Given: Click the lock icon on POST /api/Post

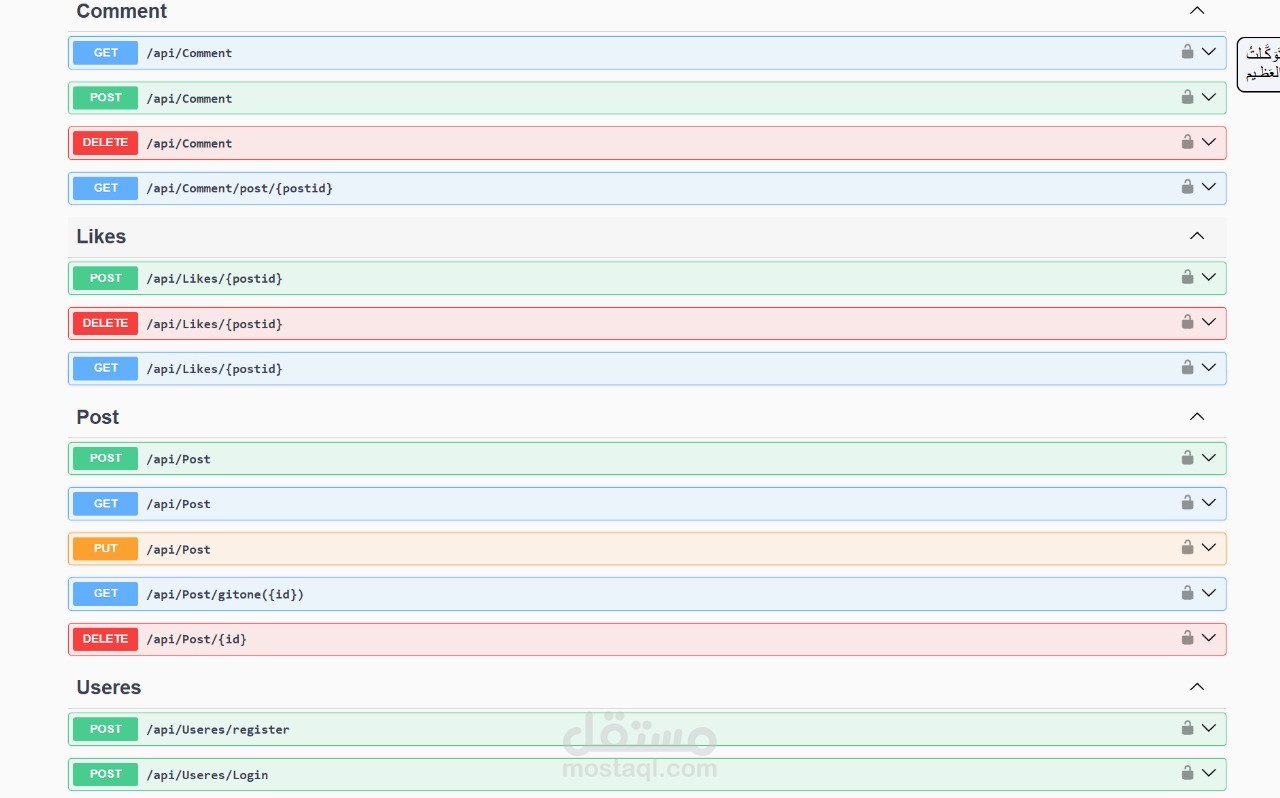Looking at the screenshot, I should (1187, 458).
